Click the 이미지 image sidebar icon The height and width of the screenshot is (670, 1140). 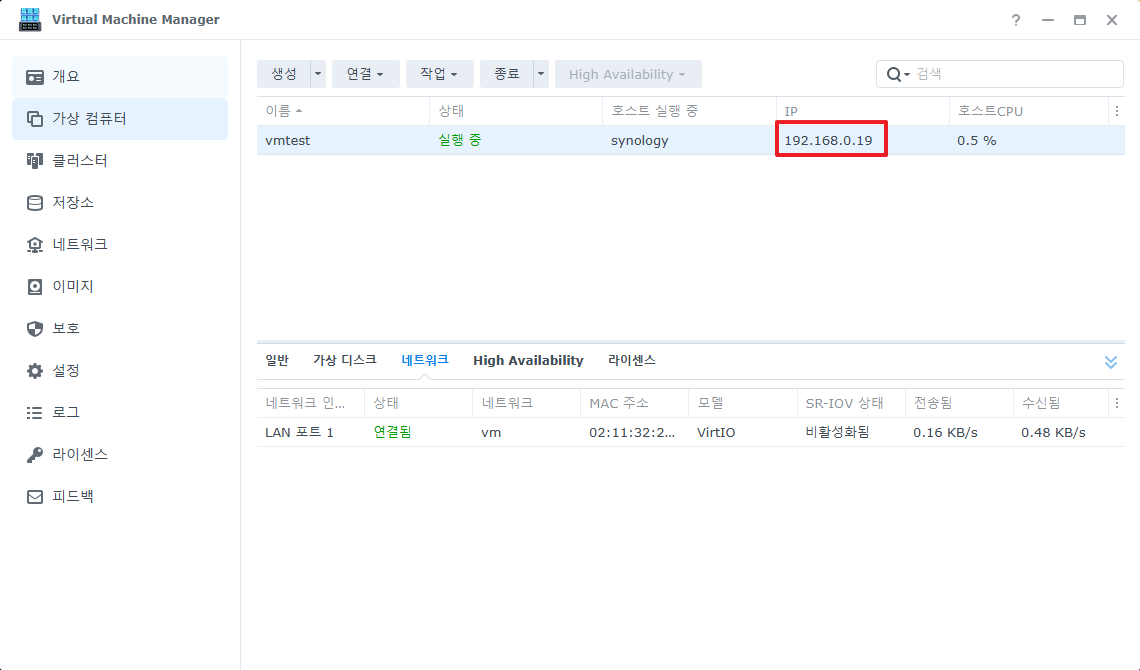pyautogui.click(x=35, y=287)
